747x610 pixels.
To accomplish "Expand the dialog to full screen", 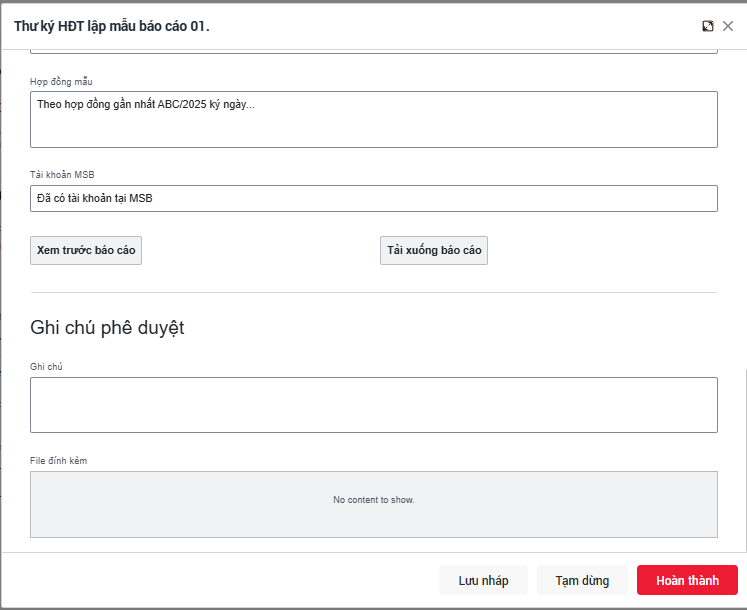I will point(708,26).
